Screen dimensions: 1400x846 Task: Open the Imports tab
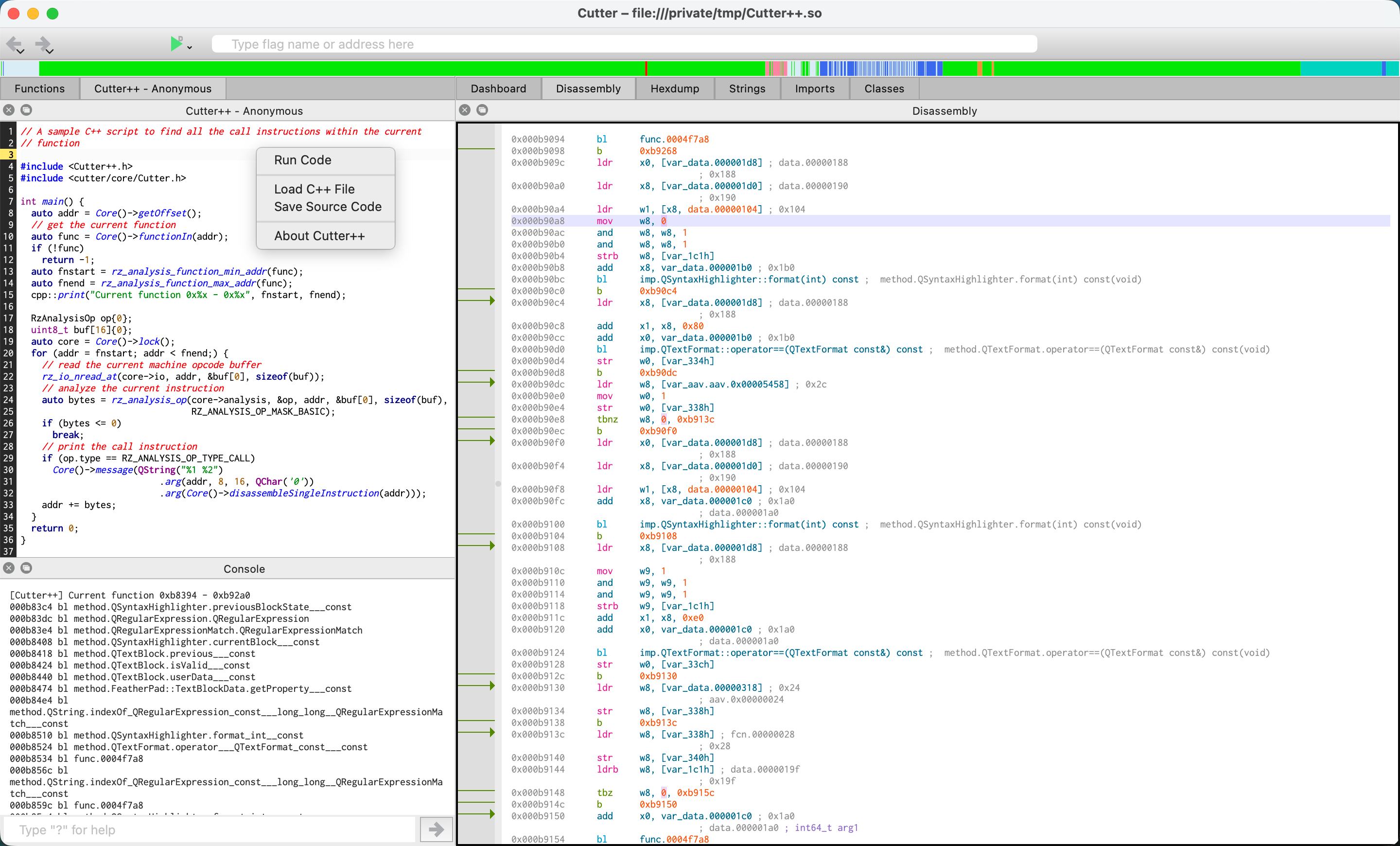814,88
